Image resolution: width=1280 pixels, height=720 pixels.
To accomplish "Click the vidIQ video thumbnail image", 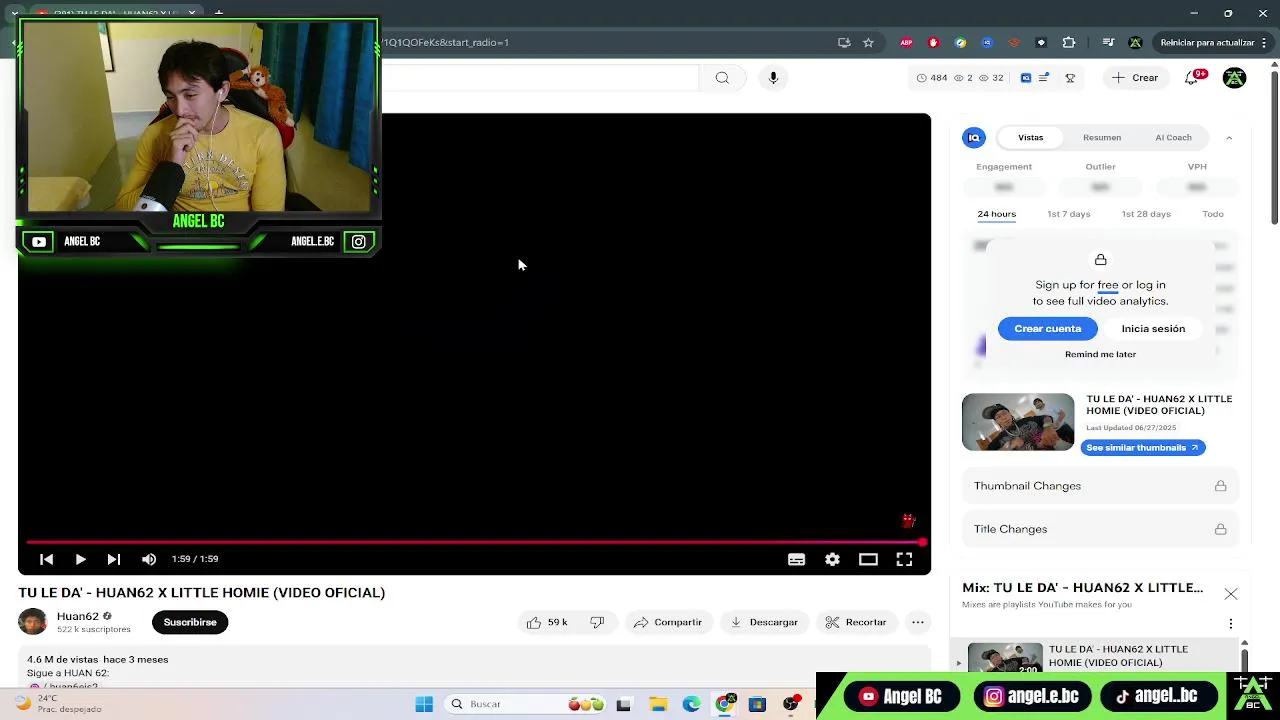I will 1018,422.
